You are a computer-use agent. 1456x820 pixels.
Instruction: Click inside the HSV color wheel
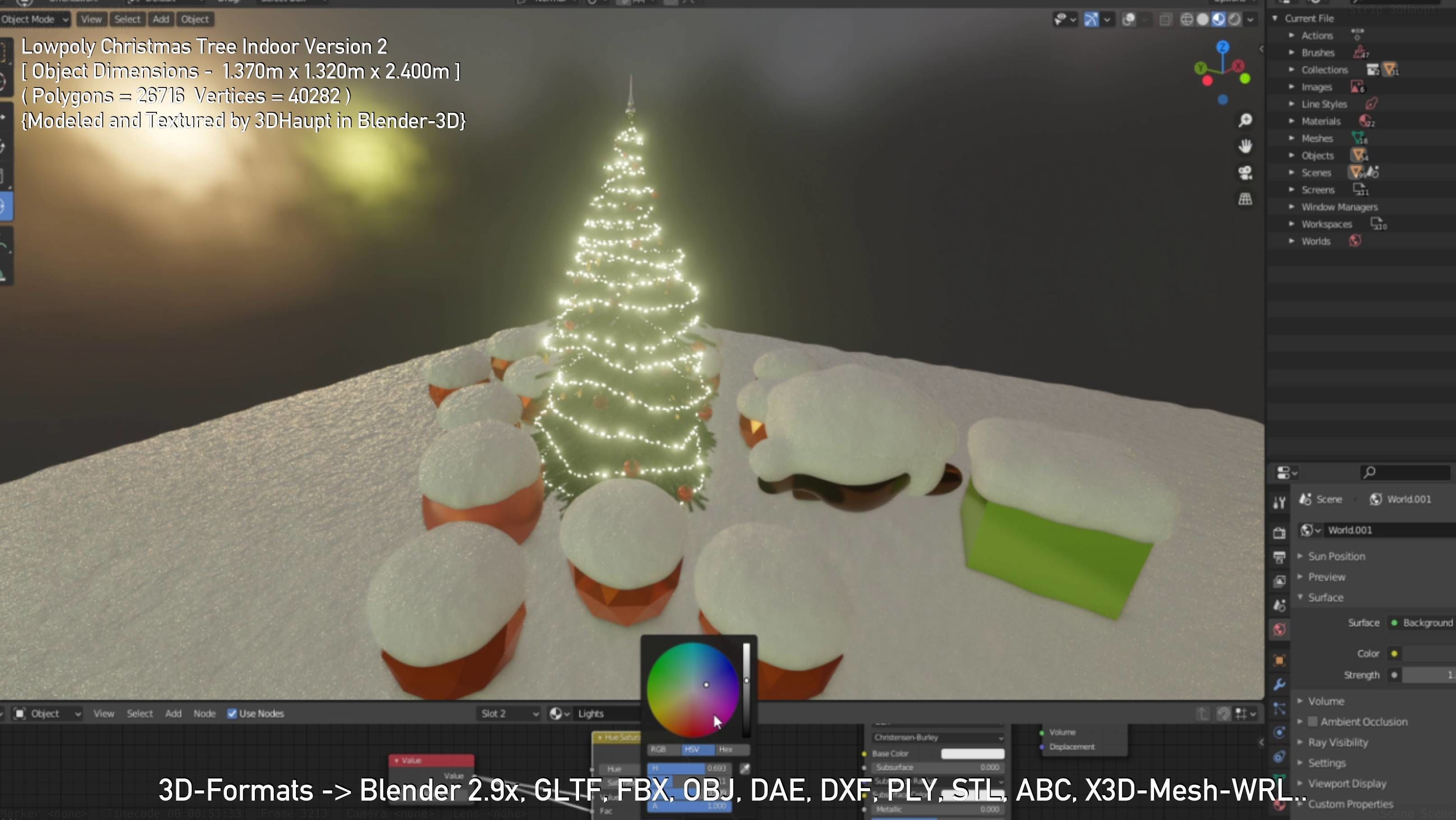(x=693, y=690)
